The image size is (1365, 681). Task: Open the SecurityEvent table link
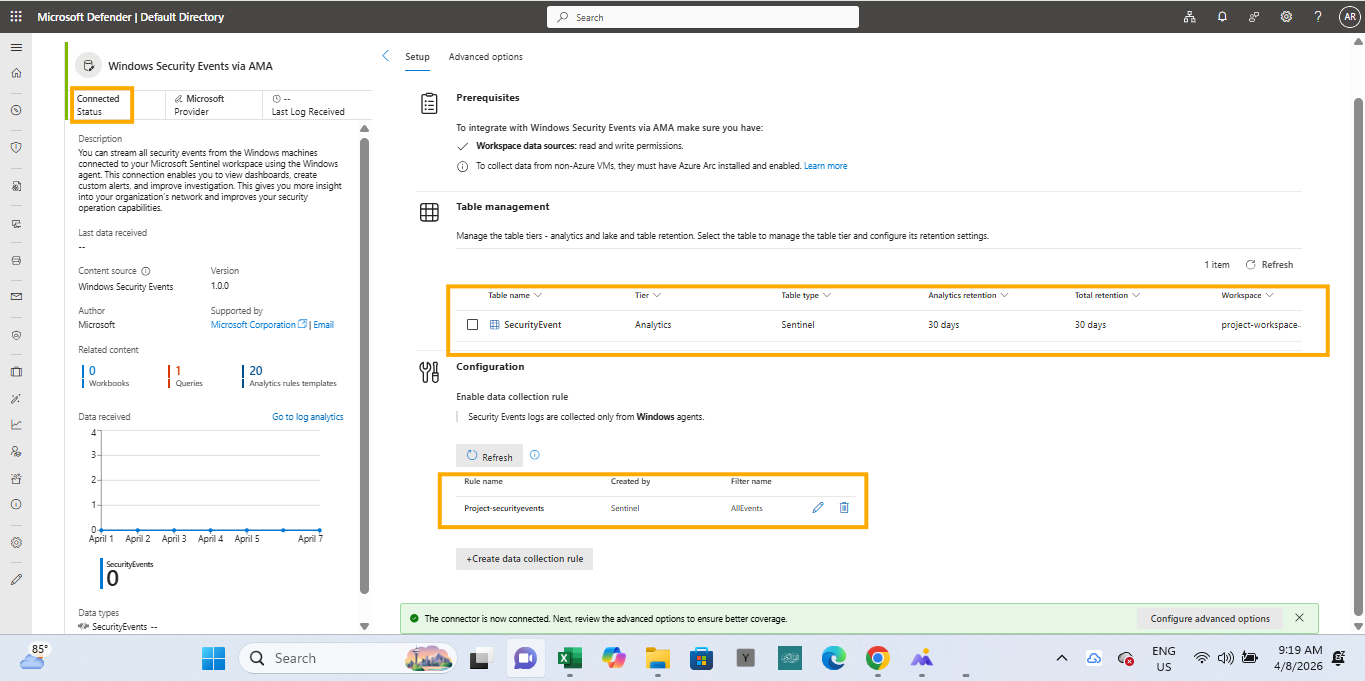(x=532, y=325)
